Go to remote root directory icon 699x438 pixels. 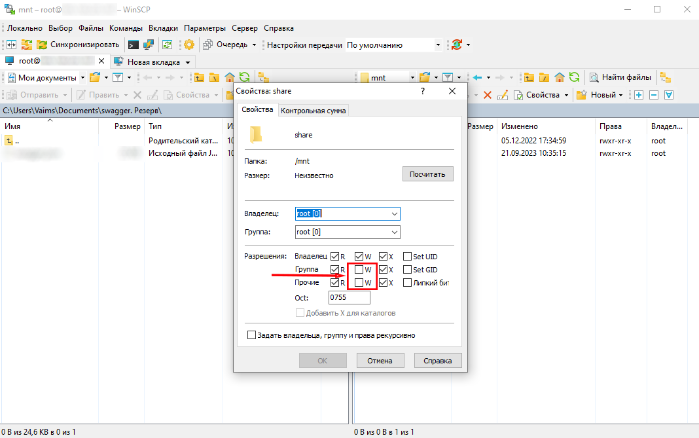(x=544, y=78)
